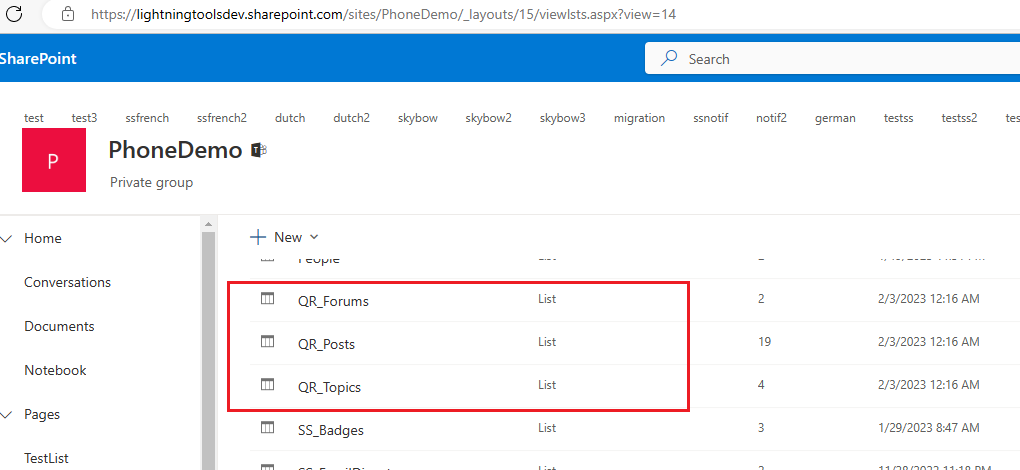Open the QR_Forums list
Image resolution: width=1020 pixels, height=470 pixels.
(x=333, y=301)
